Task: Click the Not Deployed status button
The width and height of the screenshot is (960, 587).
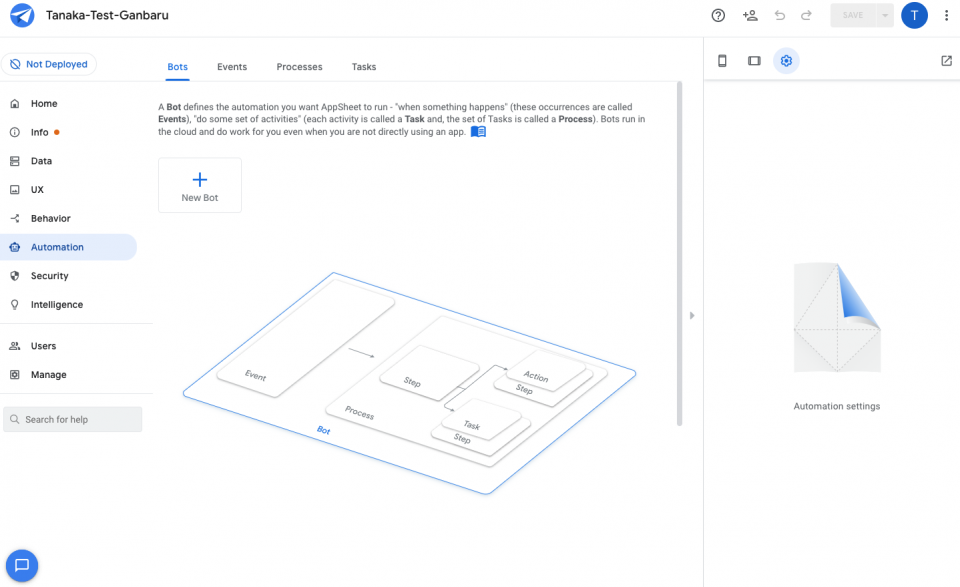Action: pos(49,64)
